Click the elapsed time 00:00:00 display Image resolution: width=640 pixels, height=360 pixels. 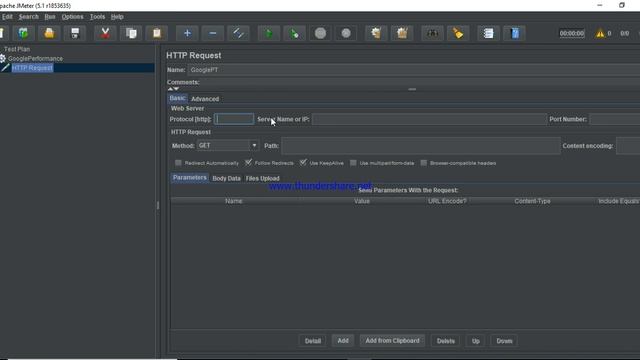(x=571, y=33)
